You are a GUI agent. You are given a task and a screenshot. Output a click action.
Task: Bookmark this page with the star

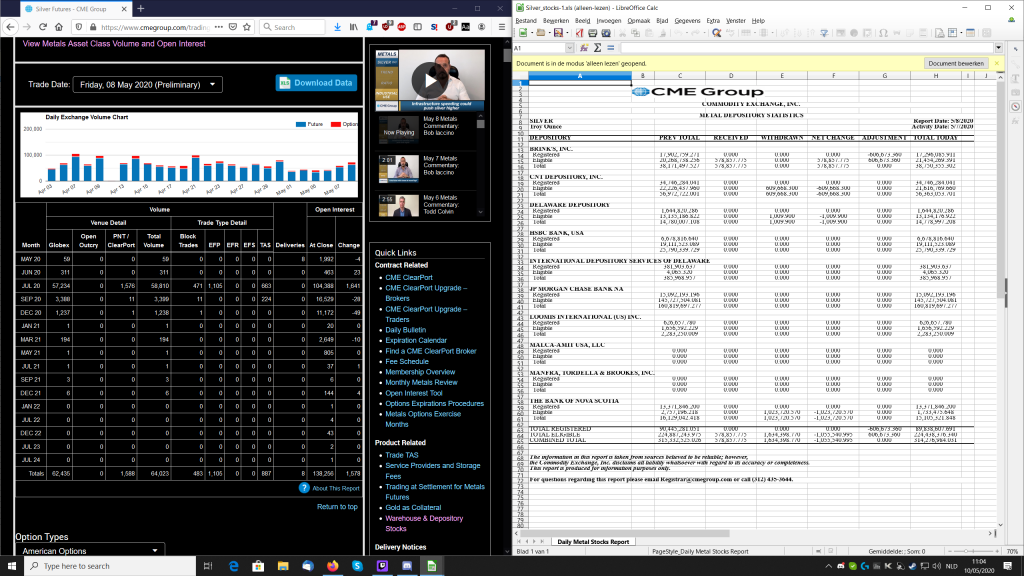coord(247,27)
